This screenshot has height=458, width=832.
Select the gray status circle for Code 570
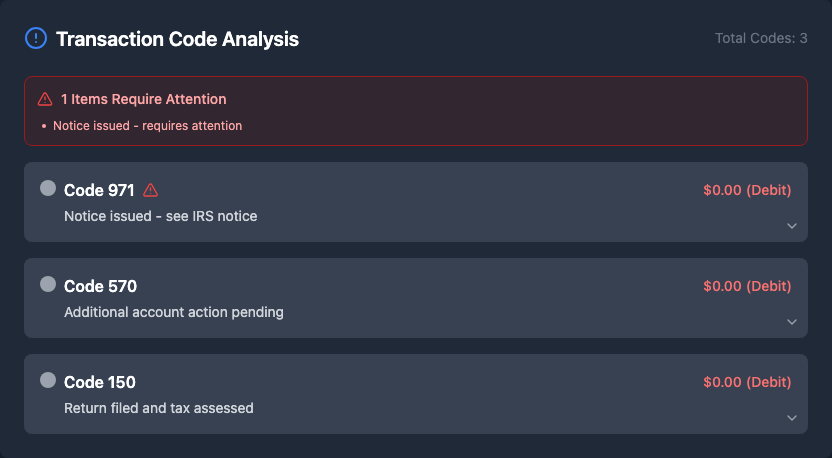pos(47,284)
